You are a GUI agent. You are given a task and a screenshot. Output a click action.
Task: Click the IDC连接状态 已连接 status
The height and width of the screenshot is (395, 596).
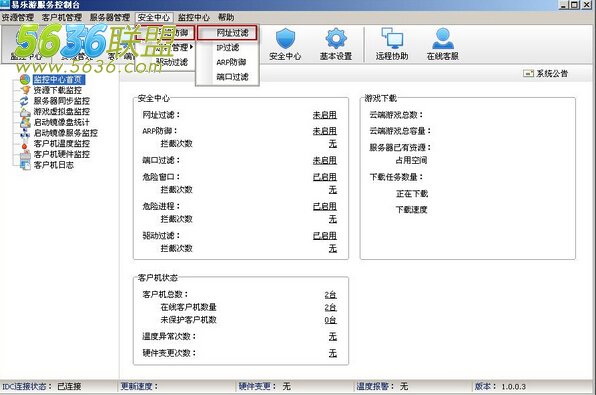click(41, 387)
